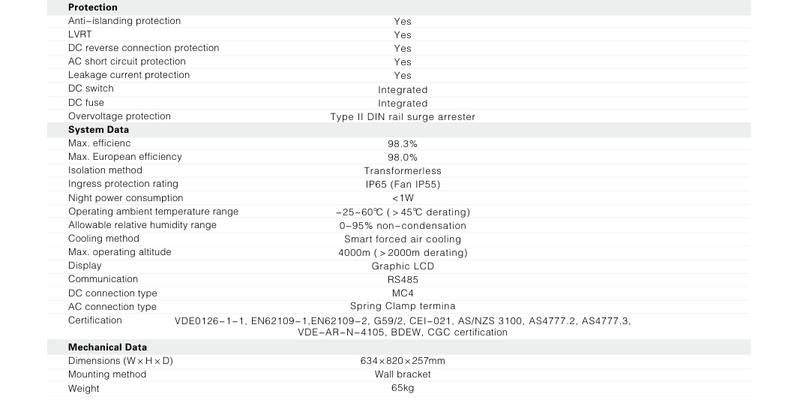Click the DC reverse connection protection label
800x403 pixels.
(x=143, y=48)
